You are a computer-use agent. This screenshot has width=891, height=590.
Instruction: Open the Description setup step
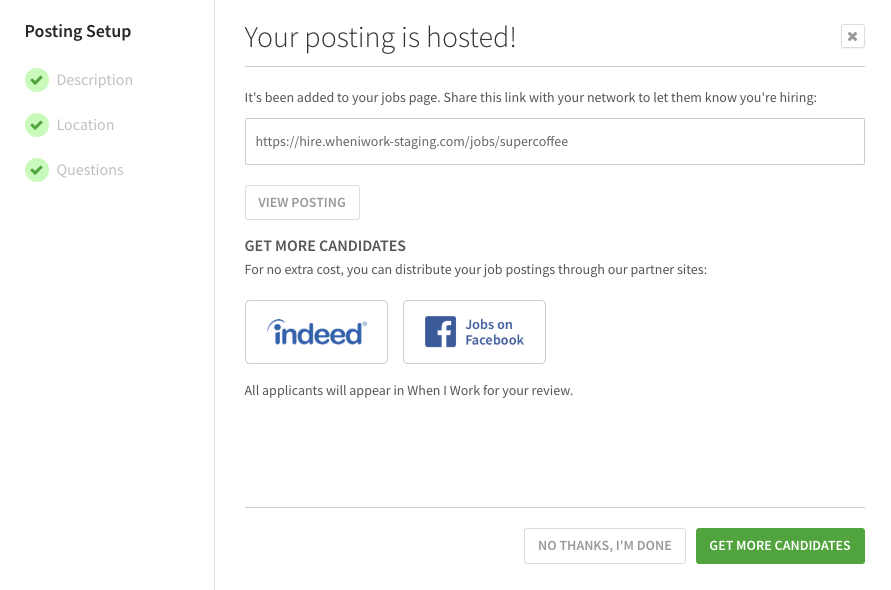(x=94, y=80)
